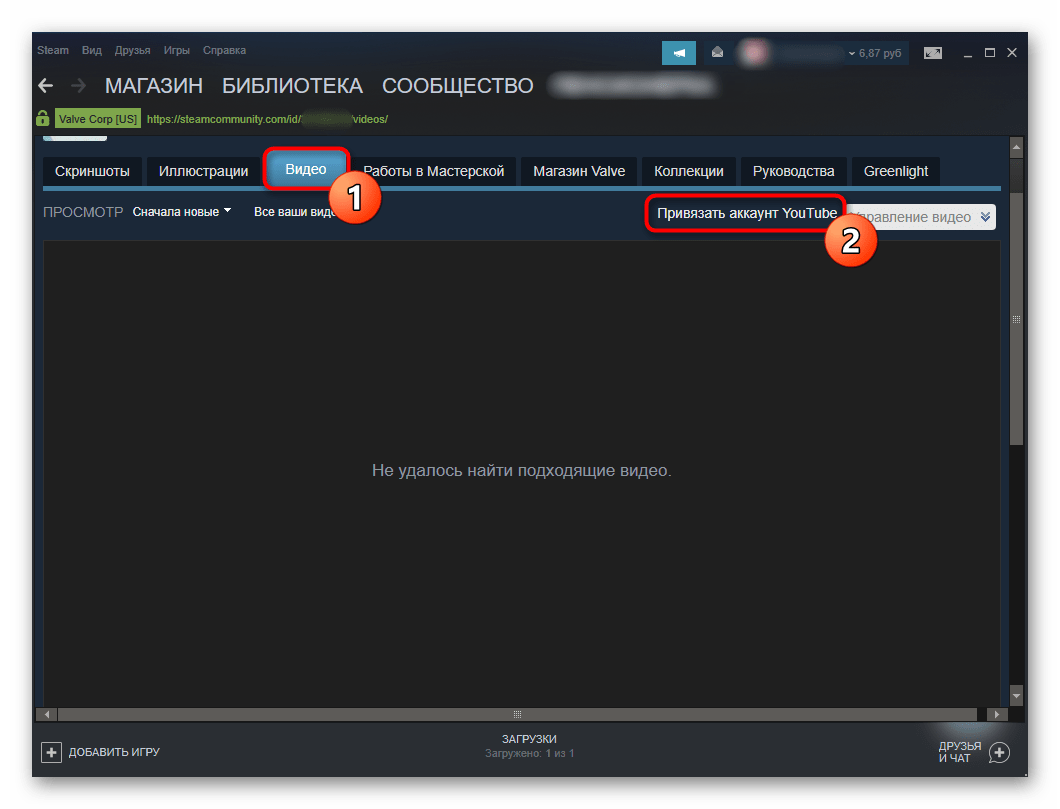Go back with the left arrow
This screenshot has height=809, width=1060.
(x=45, y=86)
